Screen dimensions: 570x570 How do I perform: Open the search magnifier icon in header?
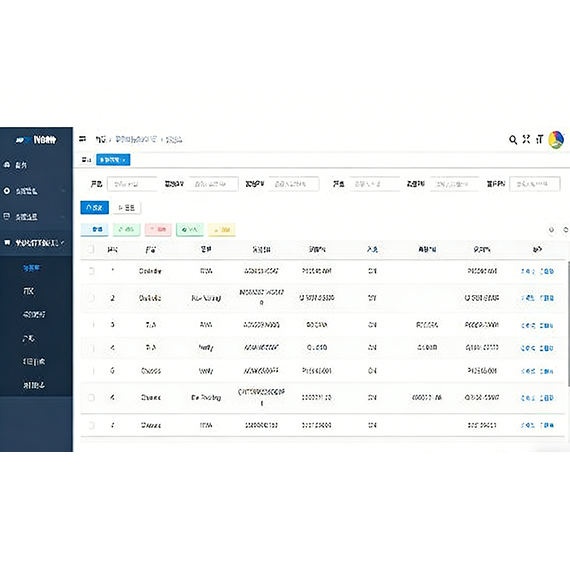pos(513,140)
